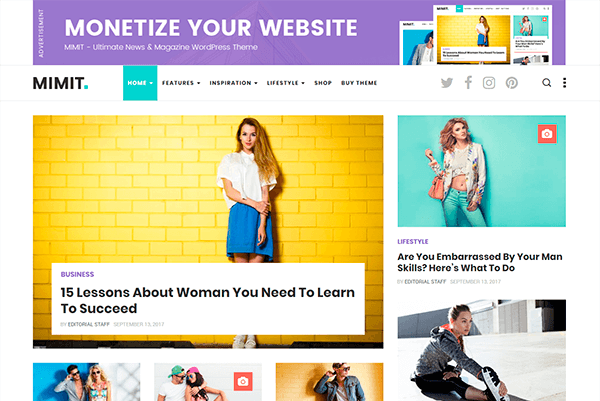Open the Pinterest social icon
Viewport: 600px width, 401px height.
(x=512, y=83)
